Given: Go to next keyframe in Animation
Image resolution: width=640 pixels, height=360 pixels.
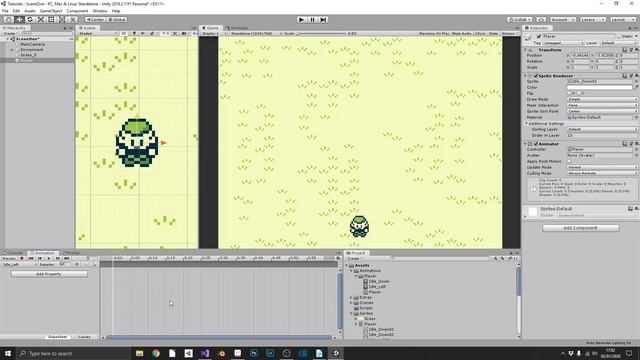Looking at the screenshot, I should pos(58,258).
